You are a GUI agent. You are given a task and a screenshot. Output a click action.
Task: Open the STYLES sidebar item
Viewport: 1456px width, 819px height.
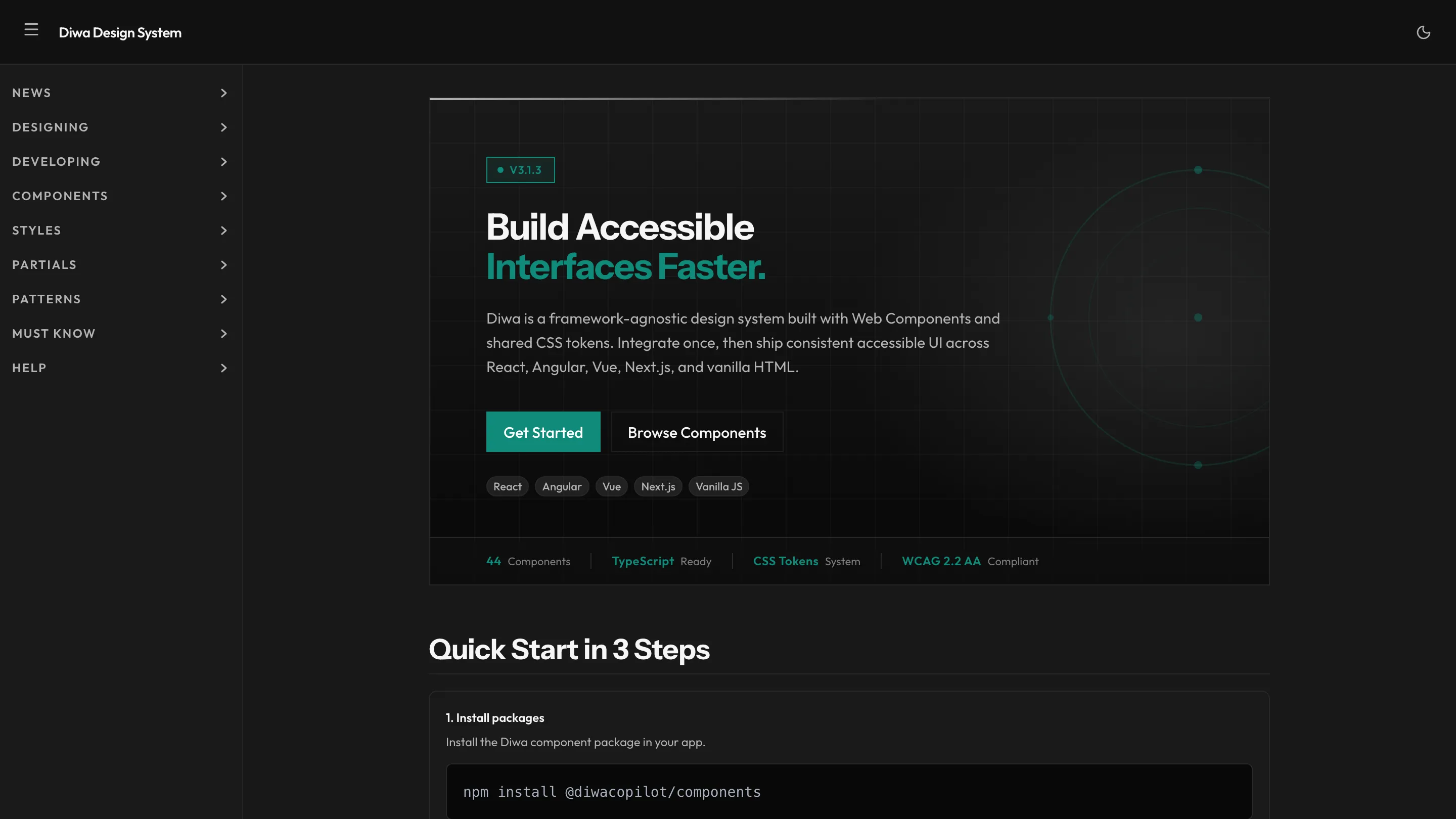[120, 231]
